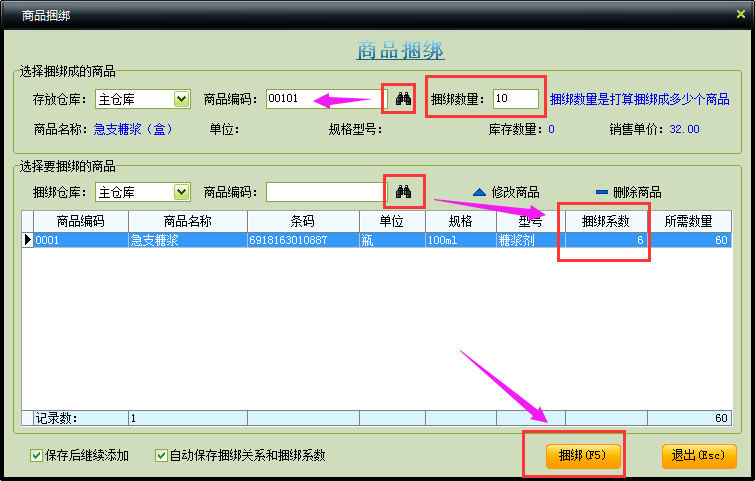Open the 存放仓库 dropdown
This screenshot has height=481, width=755.
[x=182, y=99]
